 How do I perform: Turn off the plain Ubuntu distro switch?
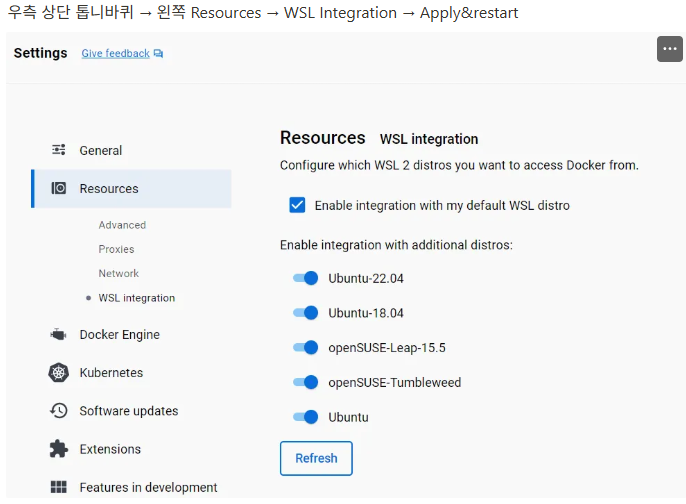click(305, 417)
